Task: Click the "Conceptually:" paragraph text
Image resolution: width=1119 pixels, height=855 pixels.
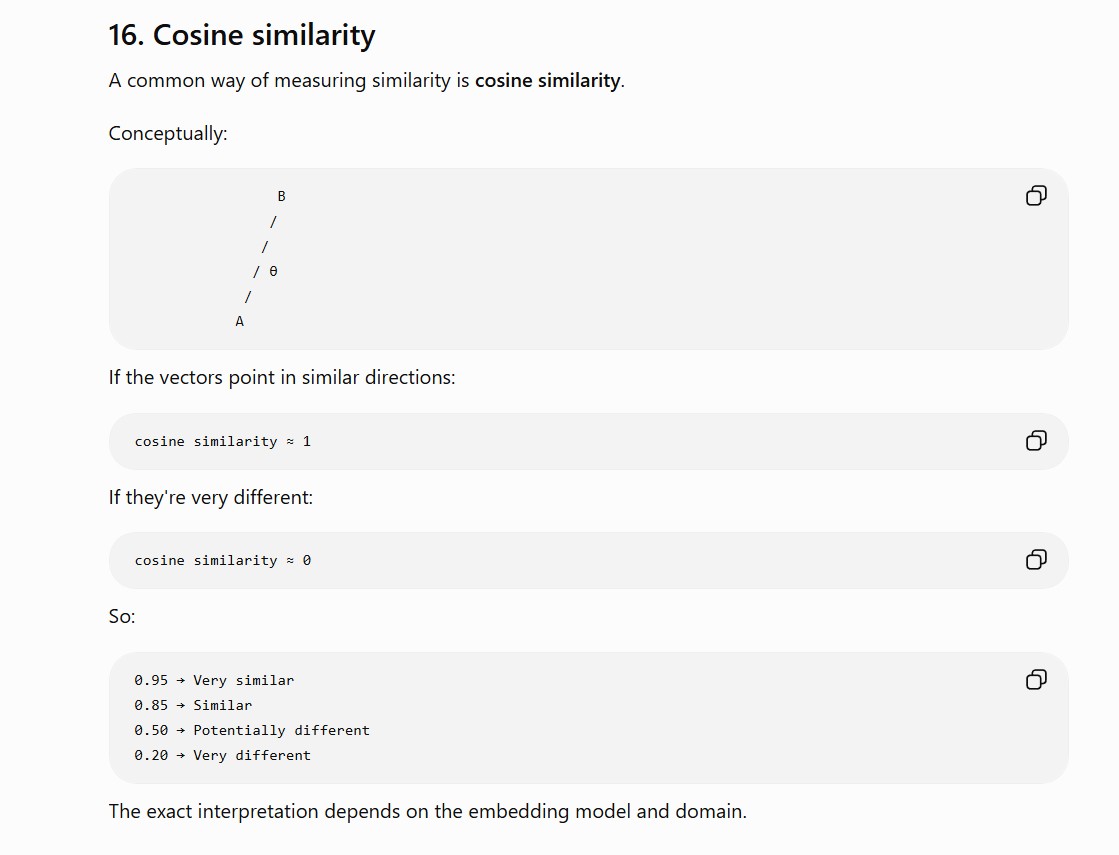Action: tap(168, 133)
